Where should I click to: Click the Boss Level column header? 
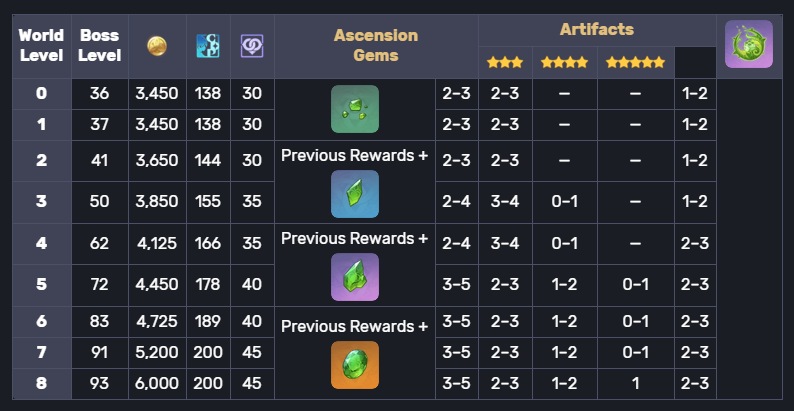click(x=100, y=46)
